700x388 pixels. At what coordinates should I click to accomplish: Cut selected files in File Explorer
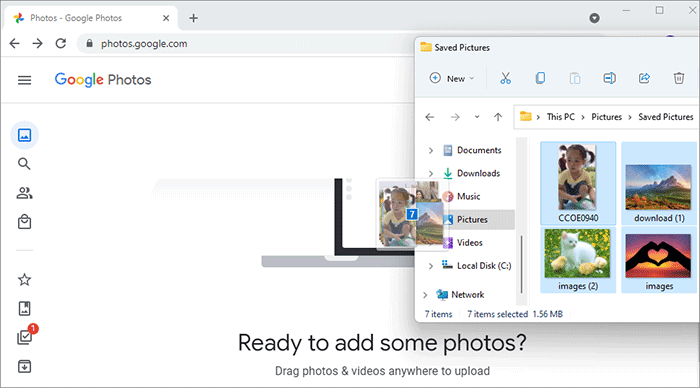pyautogui.click(x=505, y=79)
